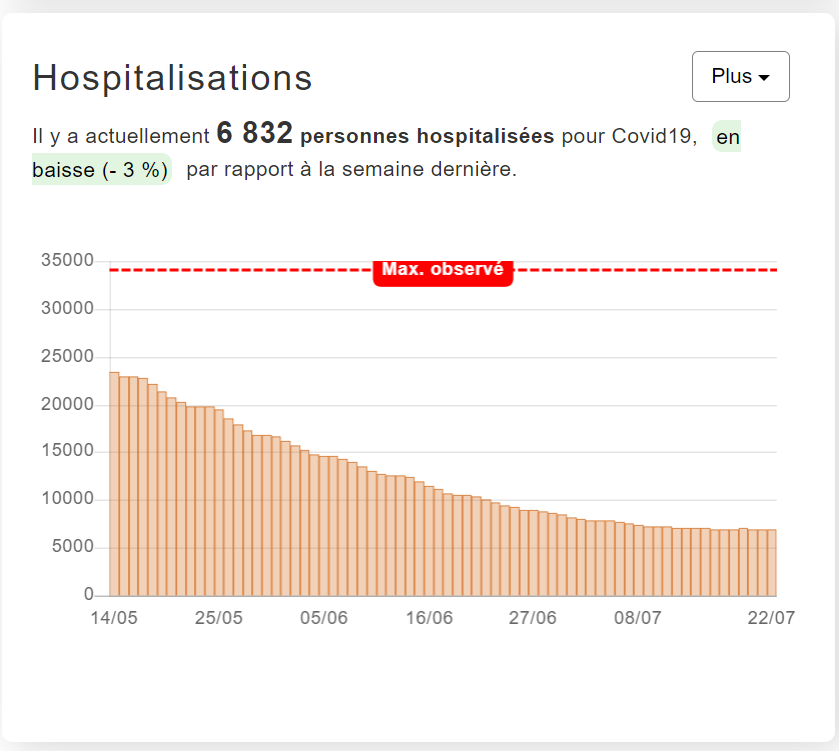Viewport: 839px width, 751px height.
Task: Click the green "baisse (- 3 %)" badge
Action: pos(101,170)
